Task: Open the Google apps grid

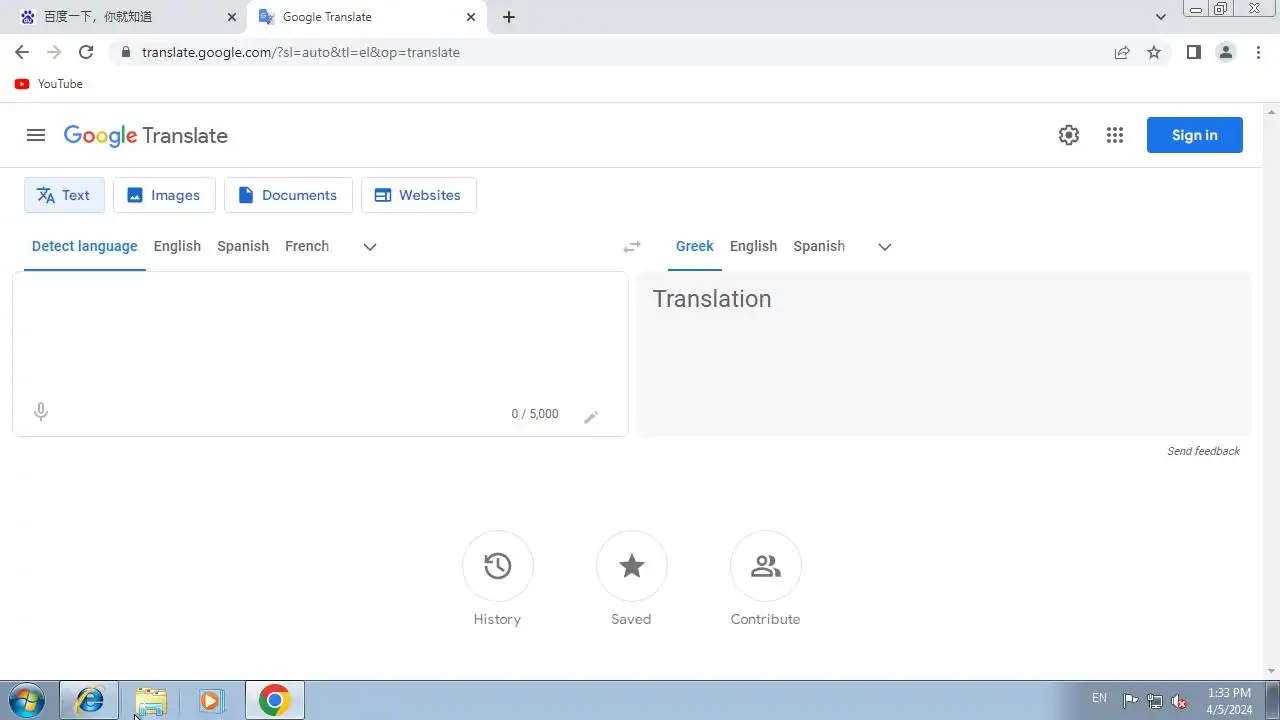Action: click(1115, 135)
